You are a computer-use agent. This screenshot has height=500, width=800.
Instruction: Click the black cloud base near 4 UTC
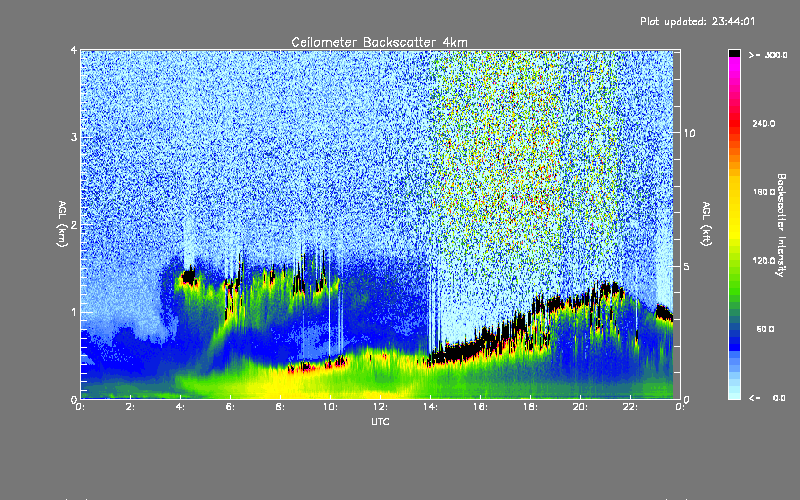[188, 277]
